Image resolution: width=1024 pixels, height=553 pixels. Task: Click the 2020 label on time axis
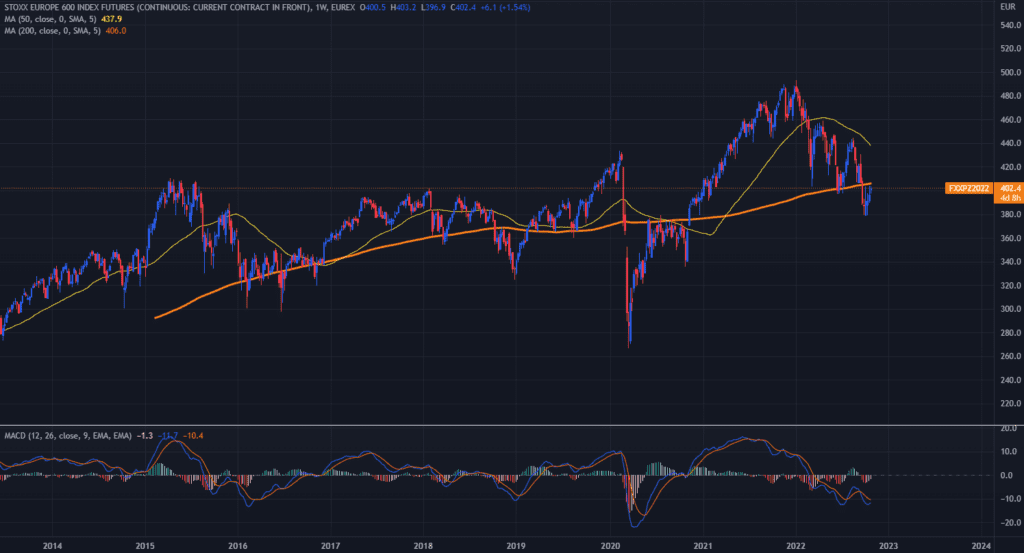tap(609, 545)
